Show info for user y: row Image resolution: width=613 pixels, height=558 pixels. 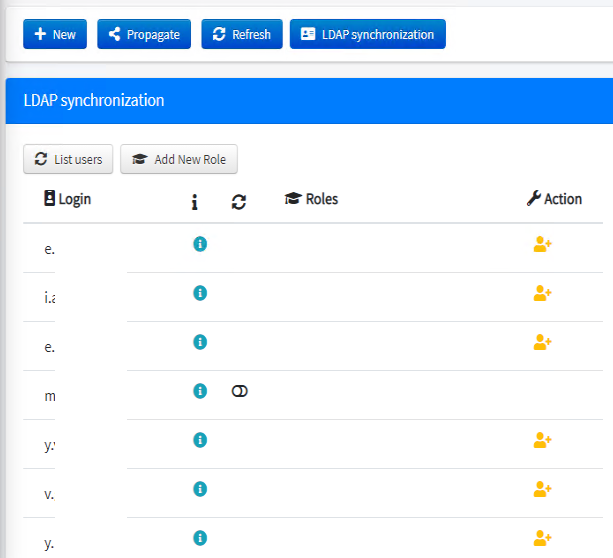point(200,440)
